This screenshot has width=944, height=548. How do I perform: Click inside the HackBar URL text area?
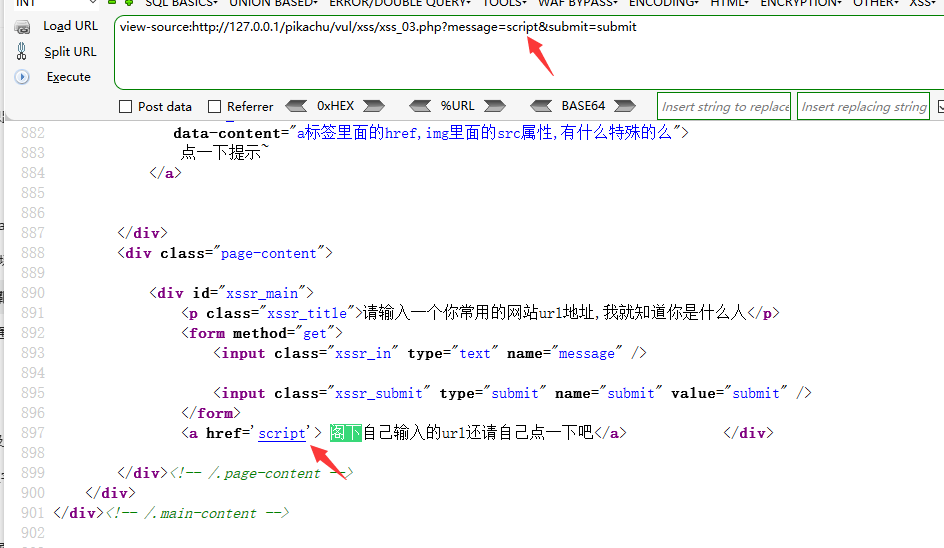point(529,53)
